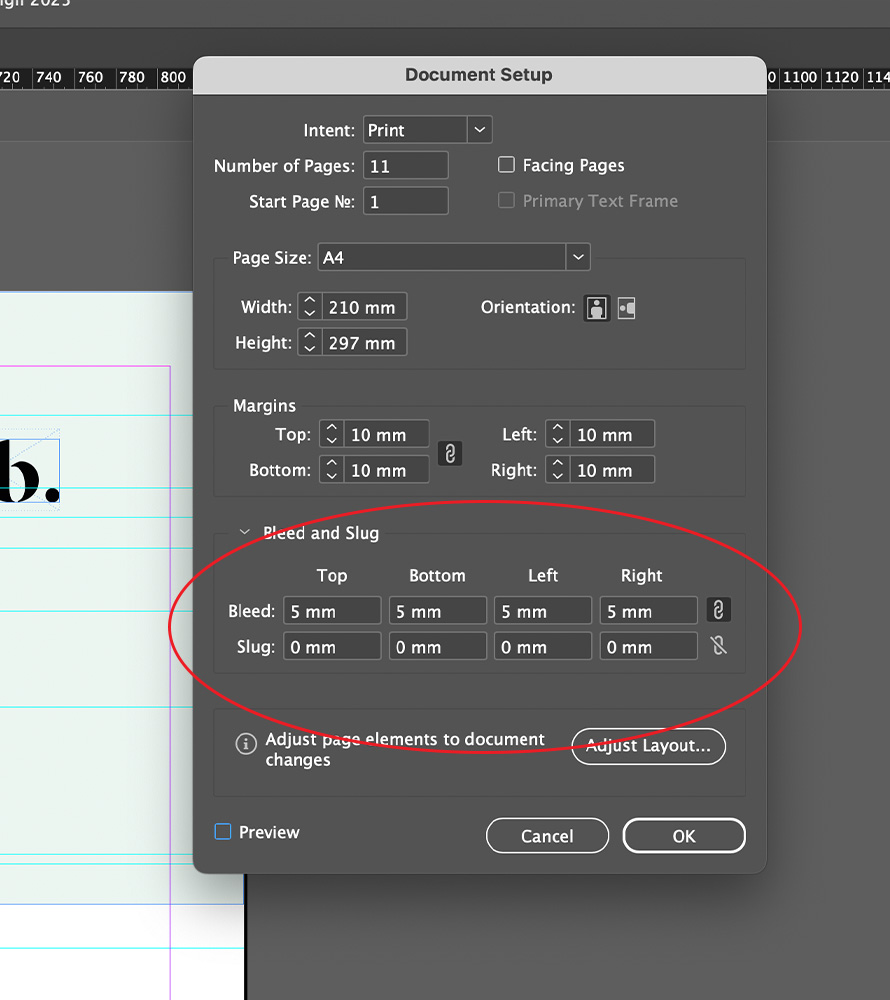
Task: Click the Bleed Left field
Action: coord(543,610)
